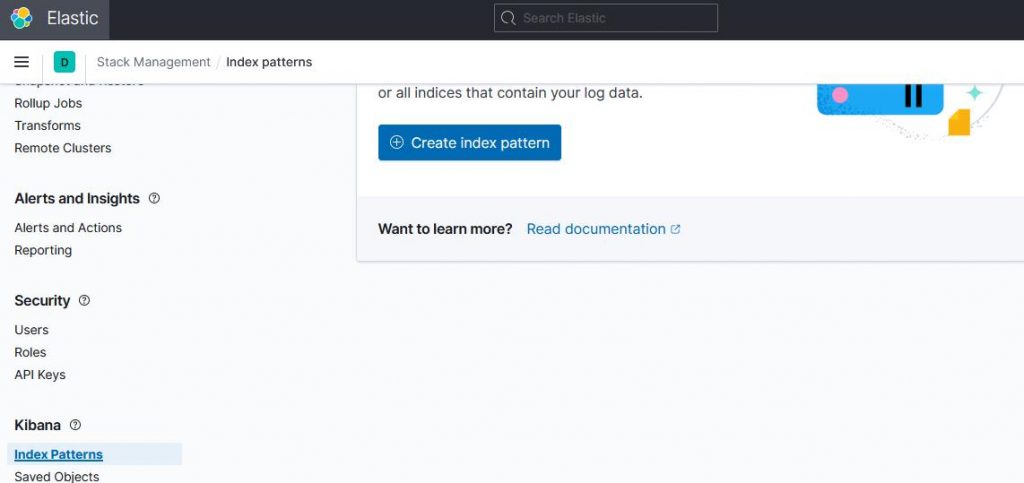This screenshot has height=483, width=1024.
Task: Focus the Search Elastic field
Action: point(605,18)
